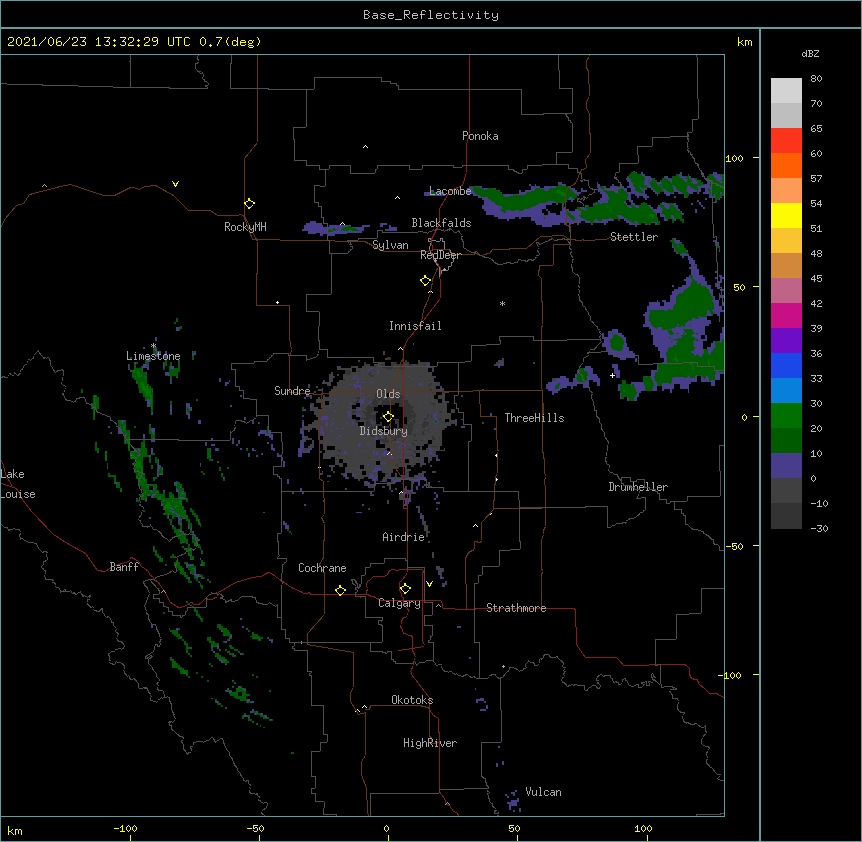Image resolution: width=862 pixels, height=842 pixels.
Task: Click the Airdrie label
Action: [x=404, y=537]
